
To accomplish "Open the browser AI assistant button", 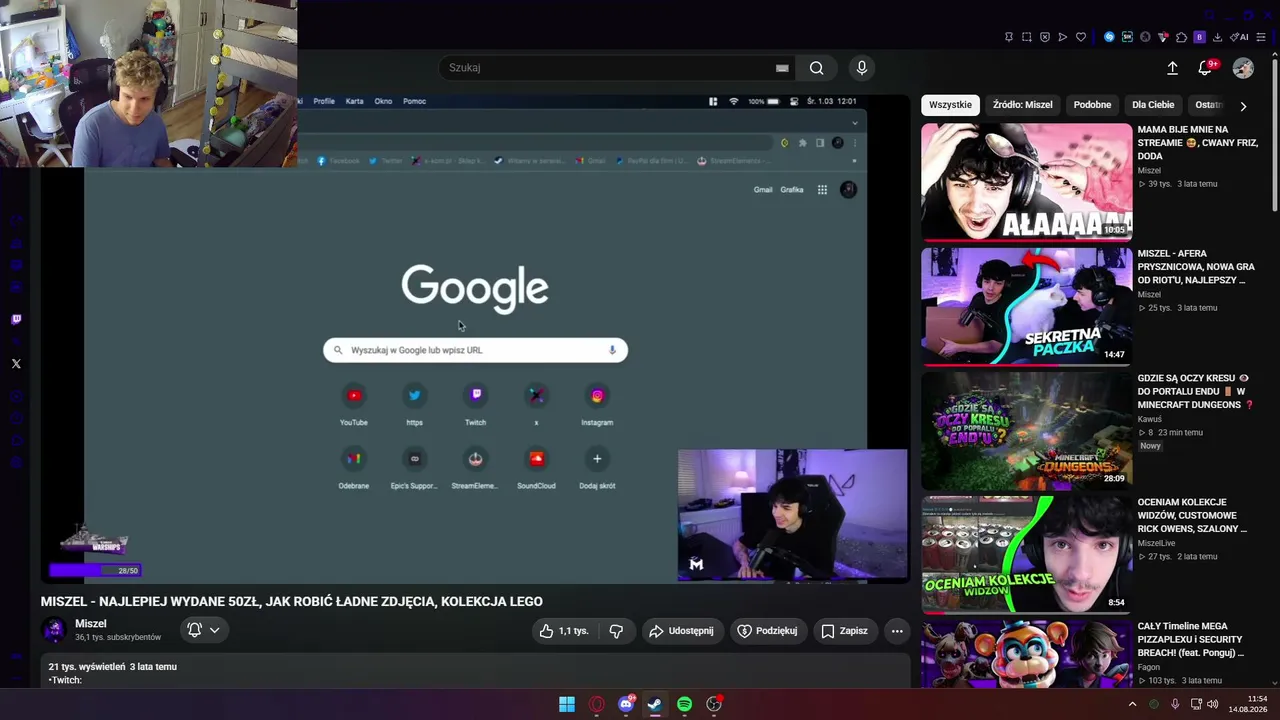I will (1240, 37).
